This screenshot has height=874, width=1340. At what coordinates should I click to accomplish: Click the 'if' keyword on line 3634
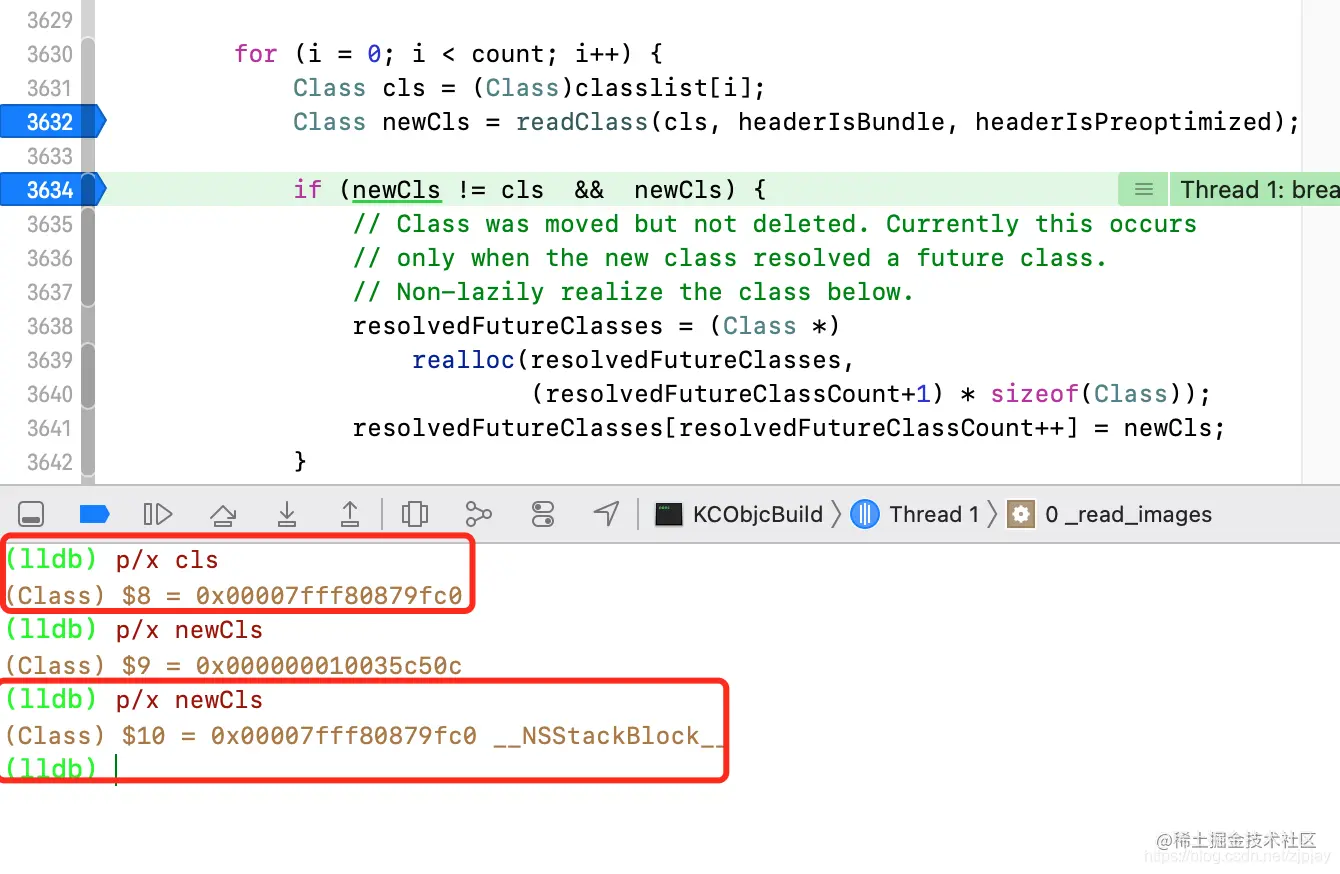click(x=308, y=190)
